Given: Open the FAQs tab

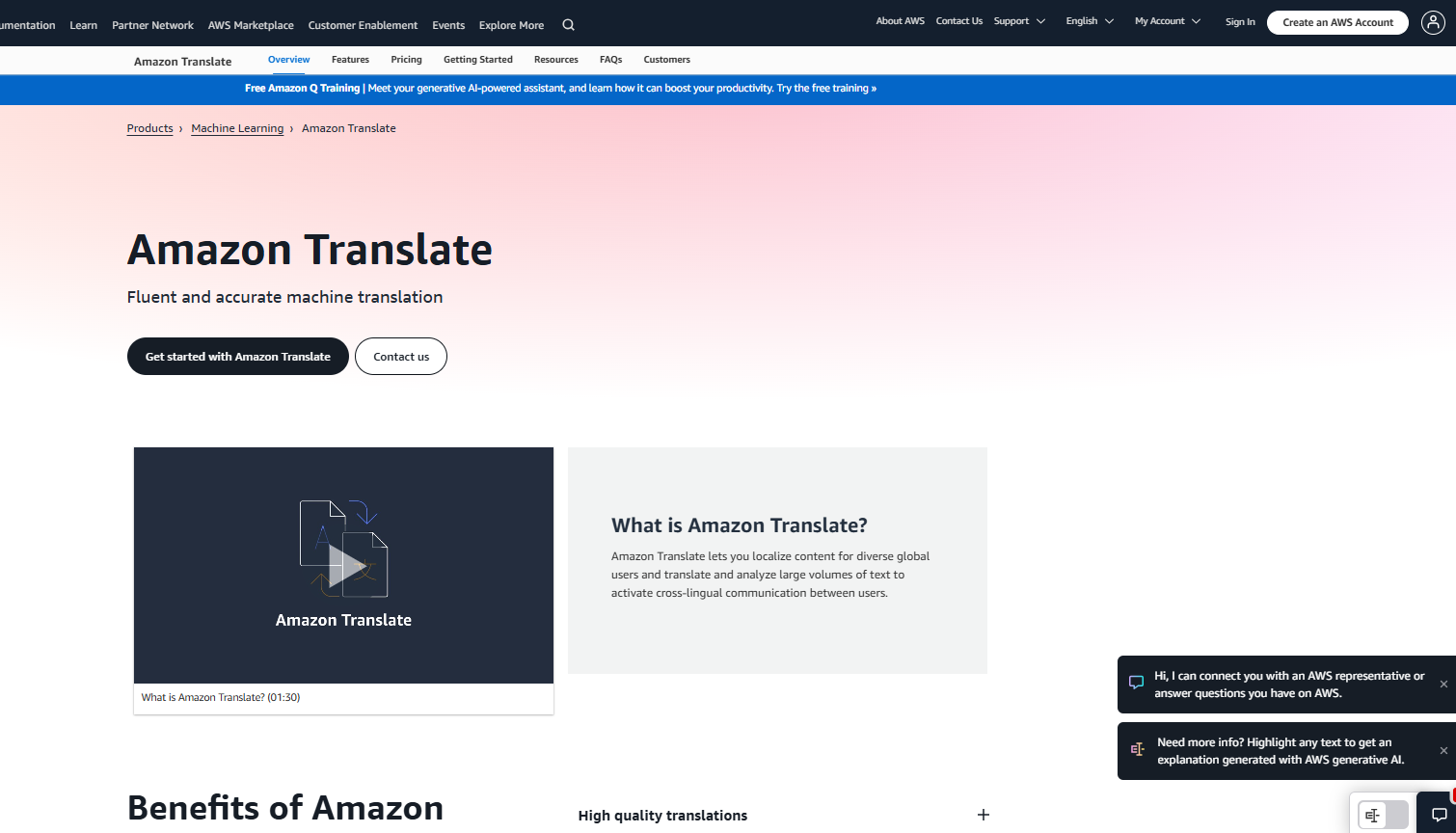Looking at the screenshot, I should [610, 60].
